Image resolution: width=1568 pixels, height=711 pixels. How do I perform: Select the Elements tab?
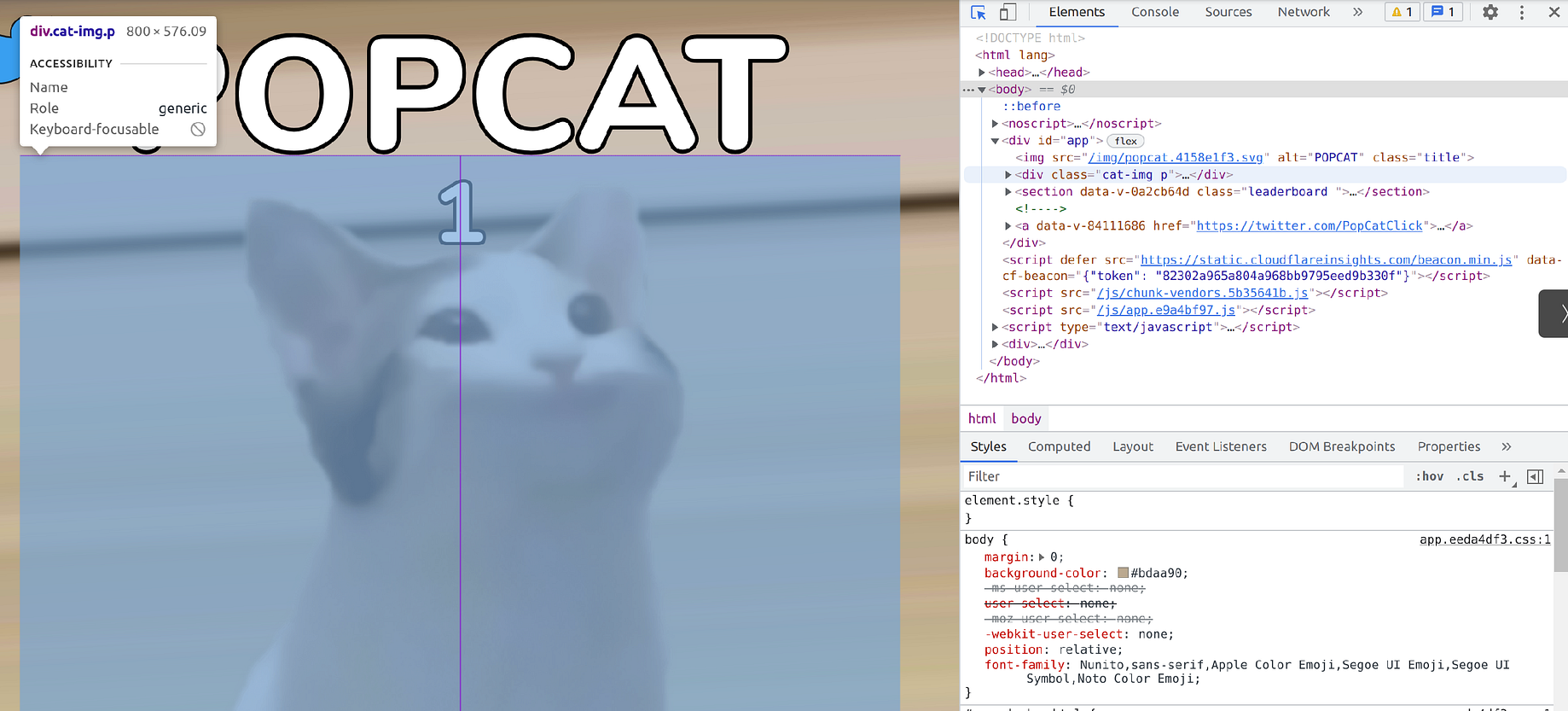[1077, 12]
